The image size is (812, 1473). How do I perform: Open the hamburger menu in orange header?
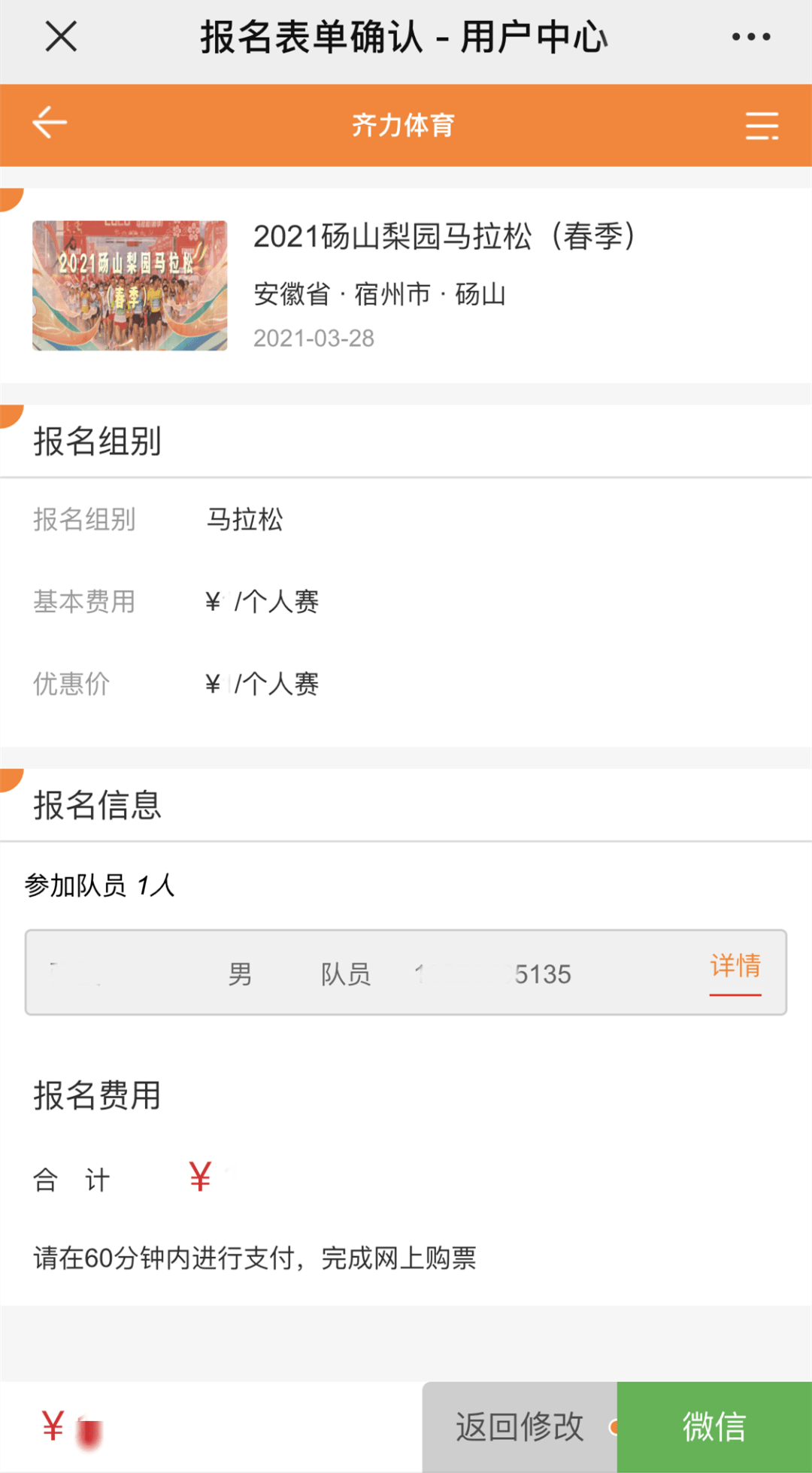point(761,126)
